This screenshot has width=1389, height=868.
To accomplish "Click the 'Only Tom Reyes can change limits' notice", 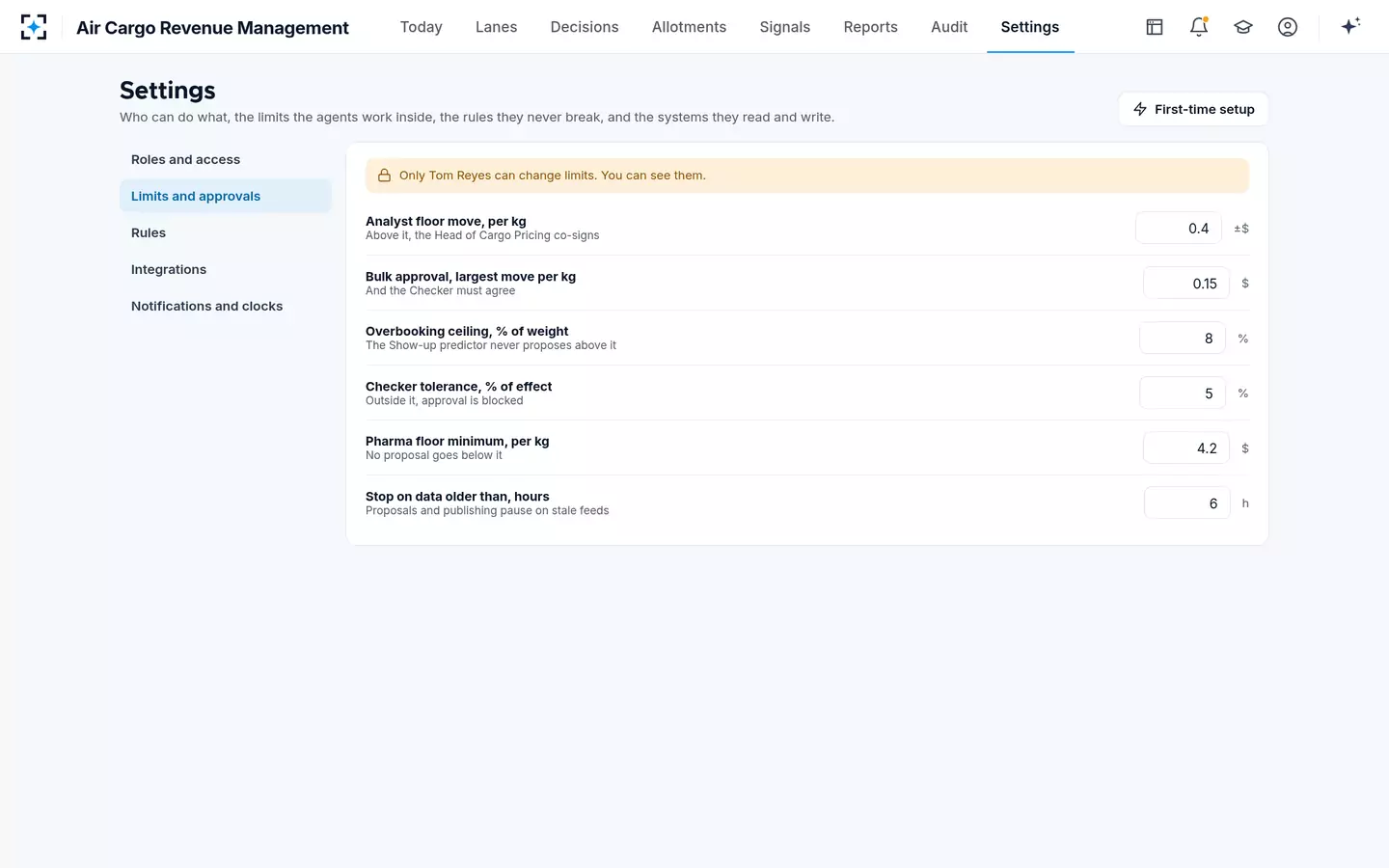I will tap(807, 176).
